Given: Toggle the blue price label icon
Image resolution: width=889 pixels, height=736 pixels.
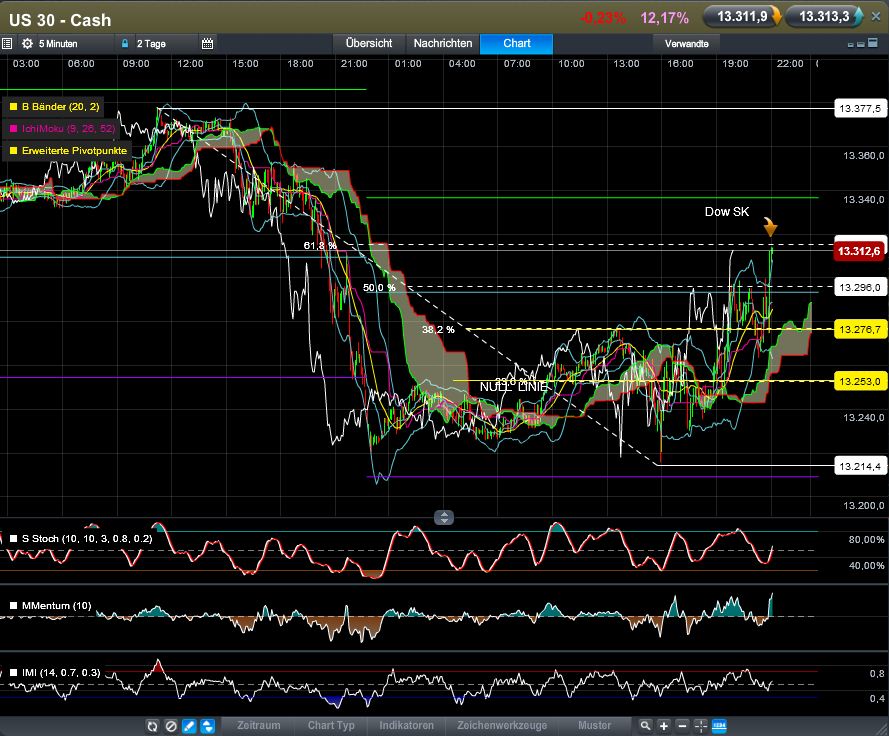Looking at the screenshot, I should [x=719, y=726].
